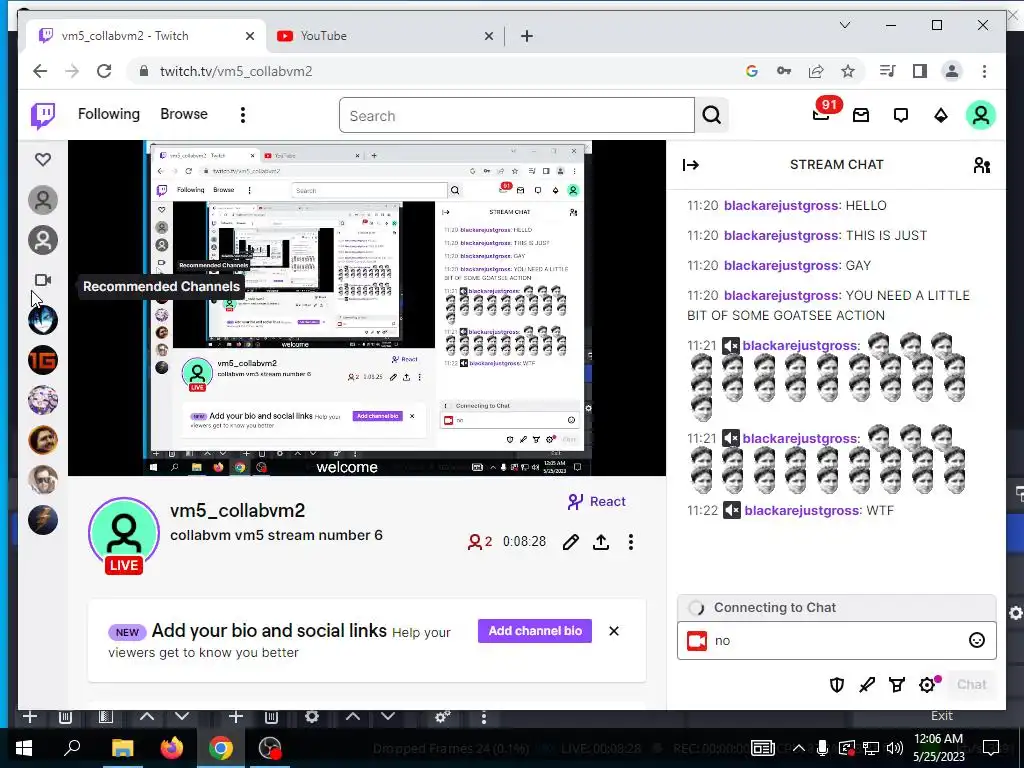Click the LIVE channel avatar

[x=124, y=535]
